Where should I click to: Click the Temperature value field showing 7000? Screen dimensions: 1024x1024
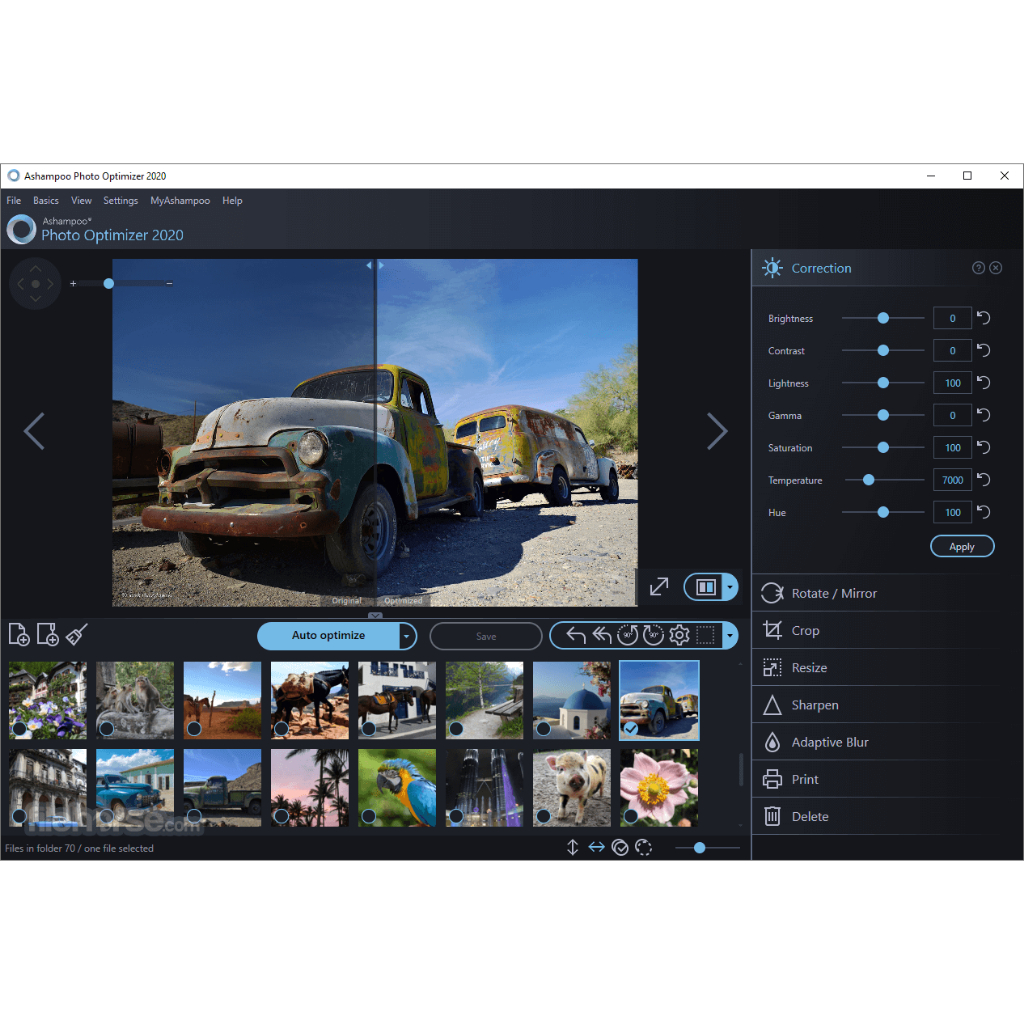pyautogui.click(x=952, y=480)
